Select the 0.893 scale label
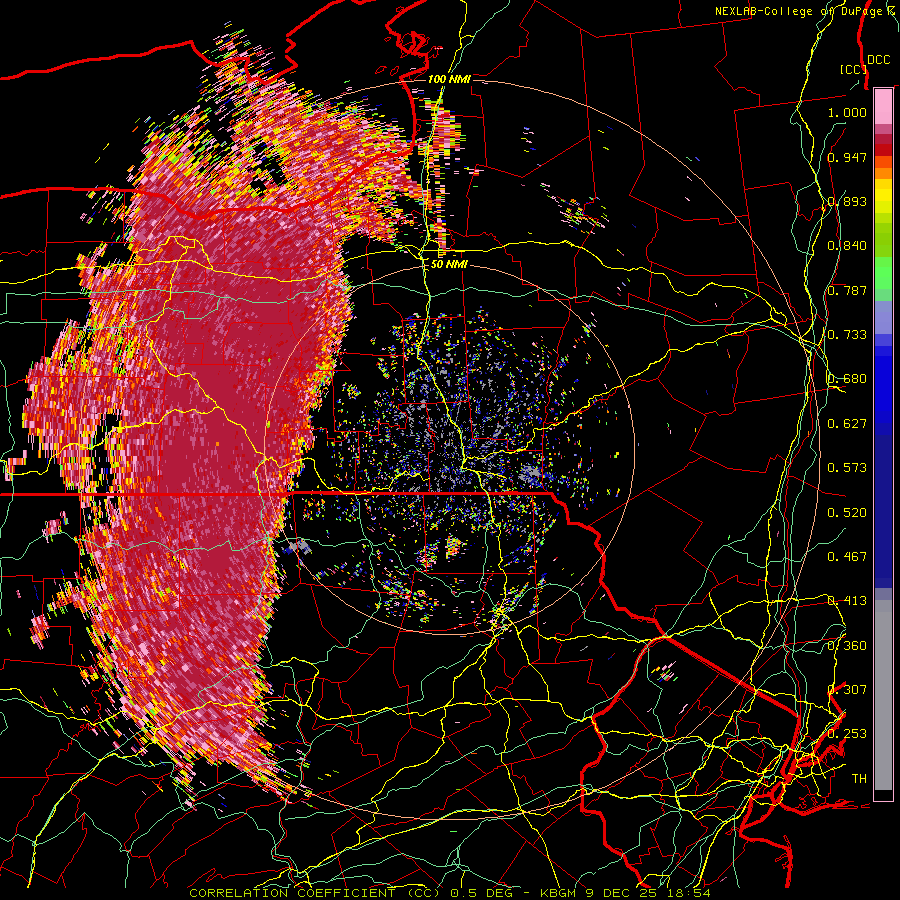This screenshot has height=900, width=900. tap(847, 201)
